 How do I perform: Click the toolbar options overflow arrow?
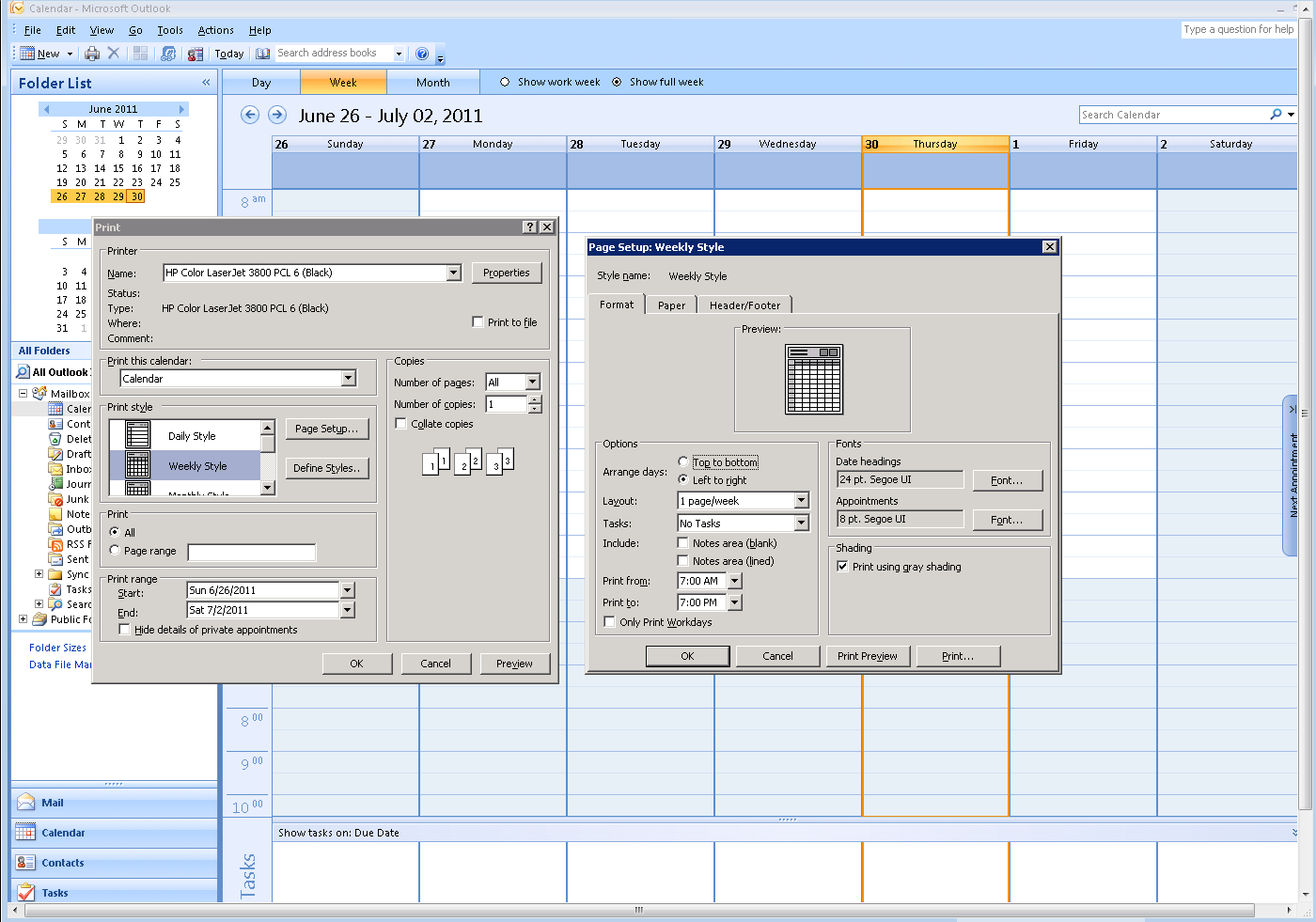point(441,58)
